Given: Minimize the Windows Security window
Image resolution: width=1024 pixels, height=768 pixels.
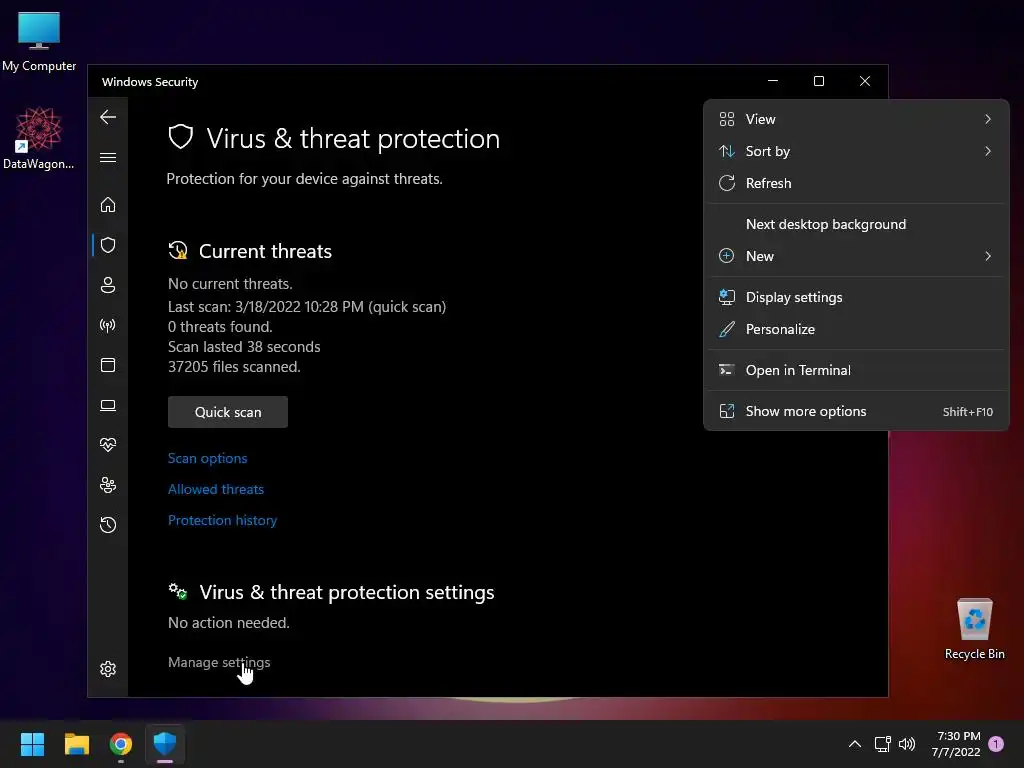Looking at the screenshot, I should click(773, 81).
